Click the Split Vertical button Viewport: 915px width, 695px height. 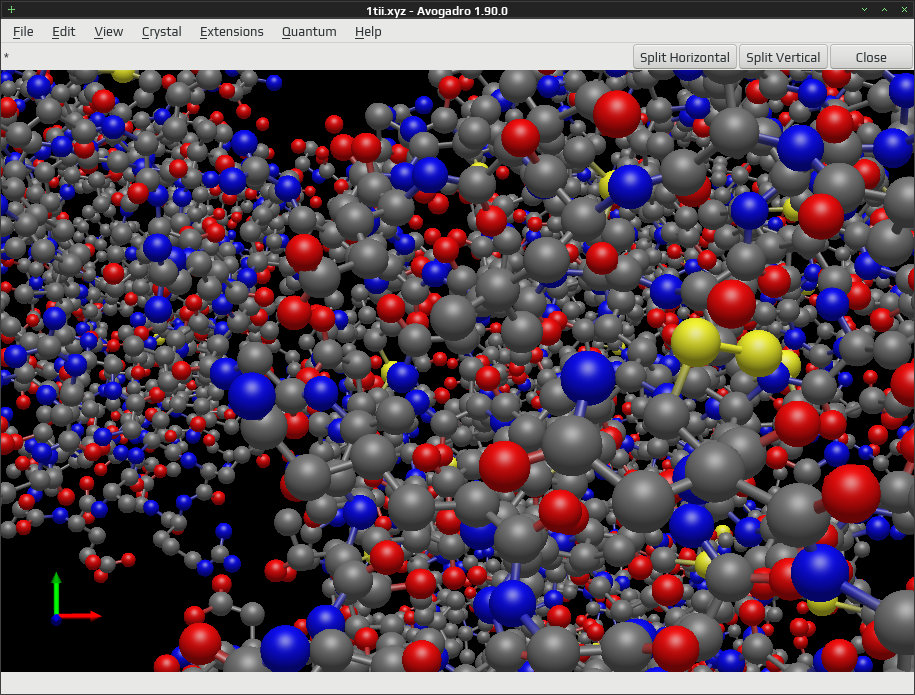click(x=783, y=57)
